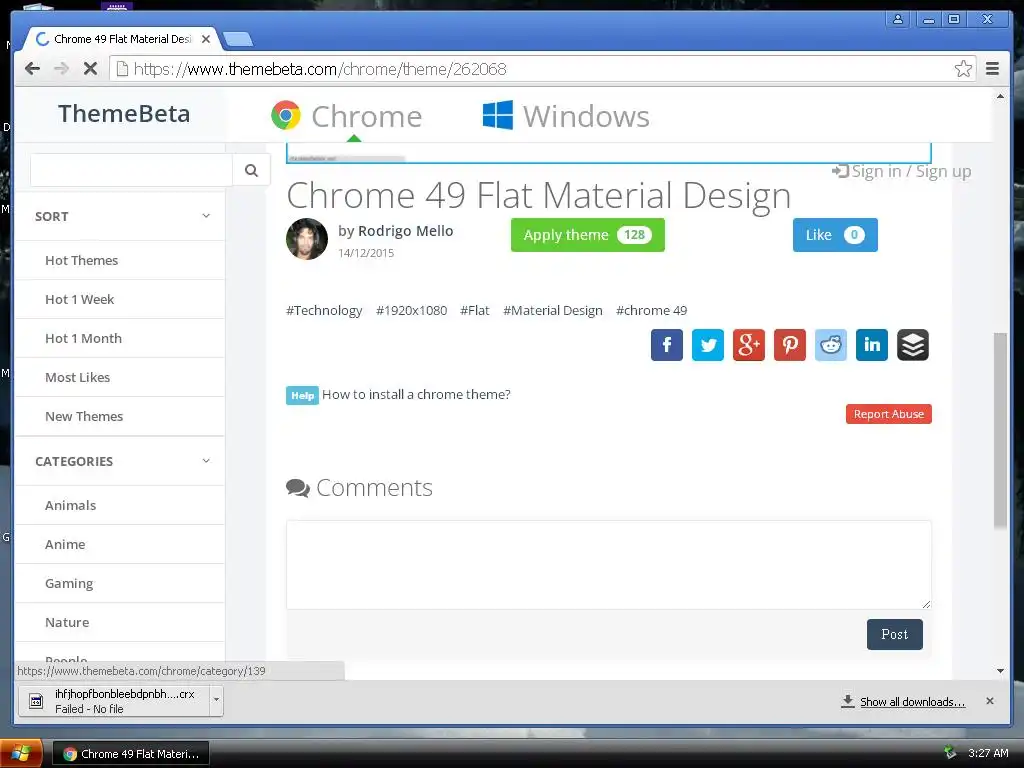
Task: Click the system tray network icon
Action: (950, 753)
